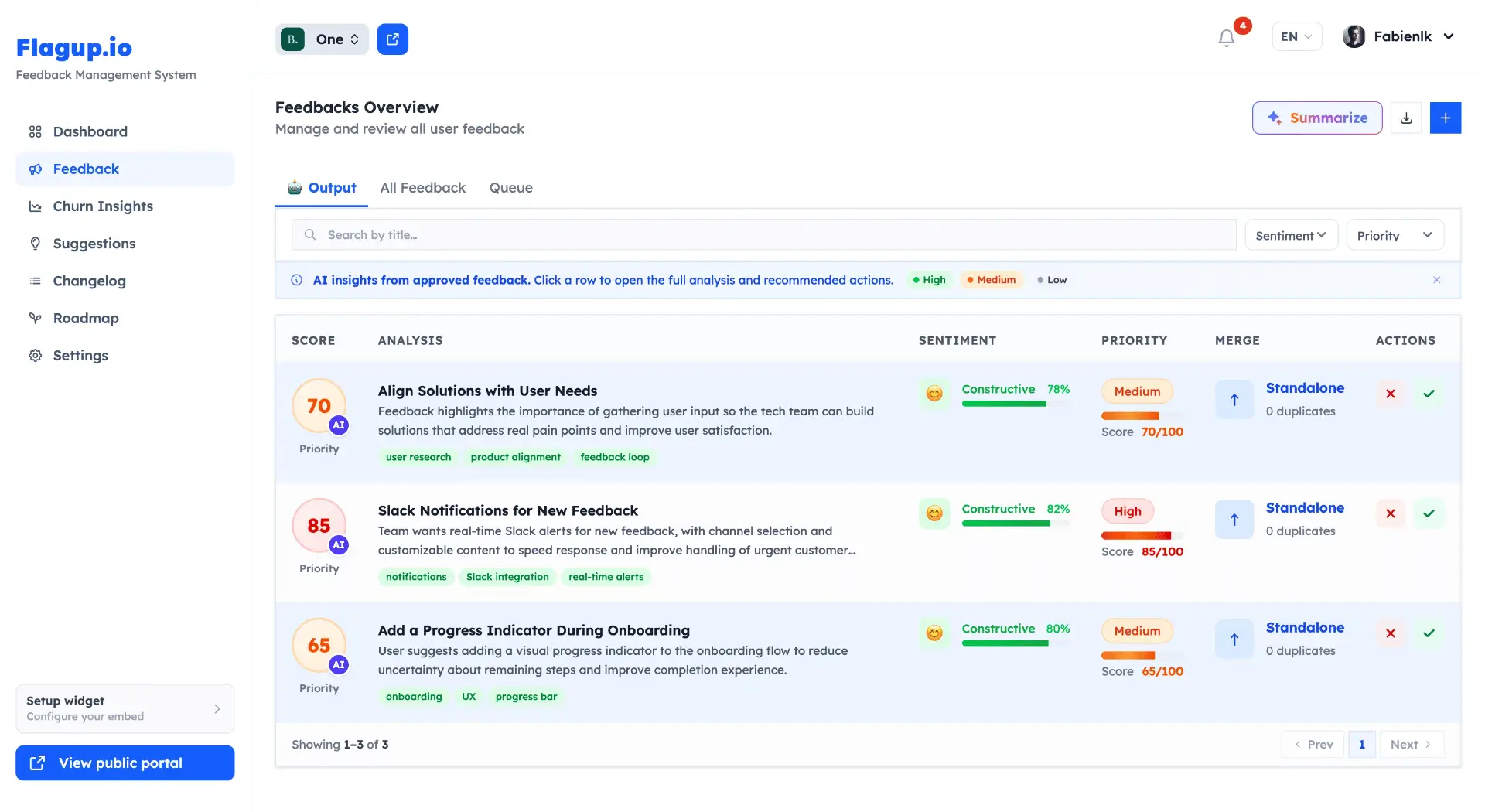Click sentiment emoji for Progress Indicator row
This screenshot has width=1485, height=812.
(934, 633)
